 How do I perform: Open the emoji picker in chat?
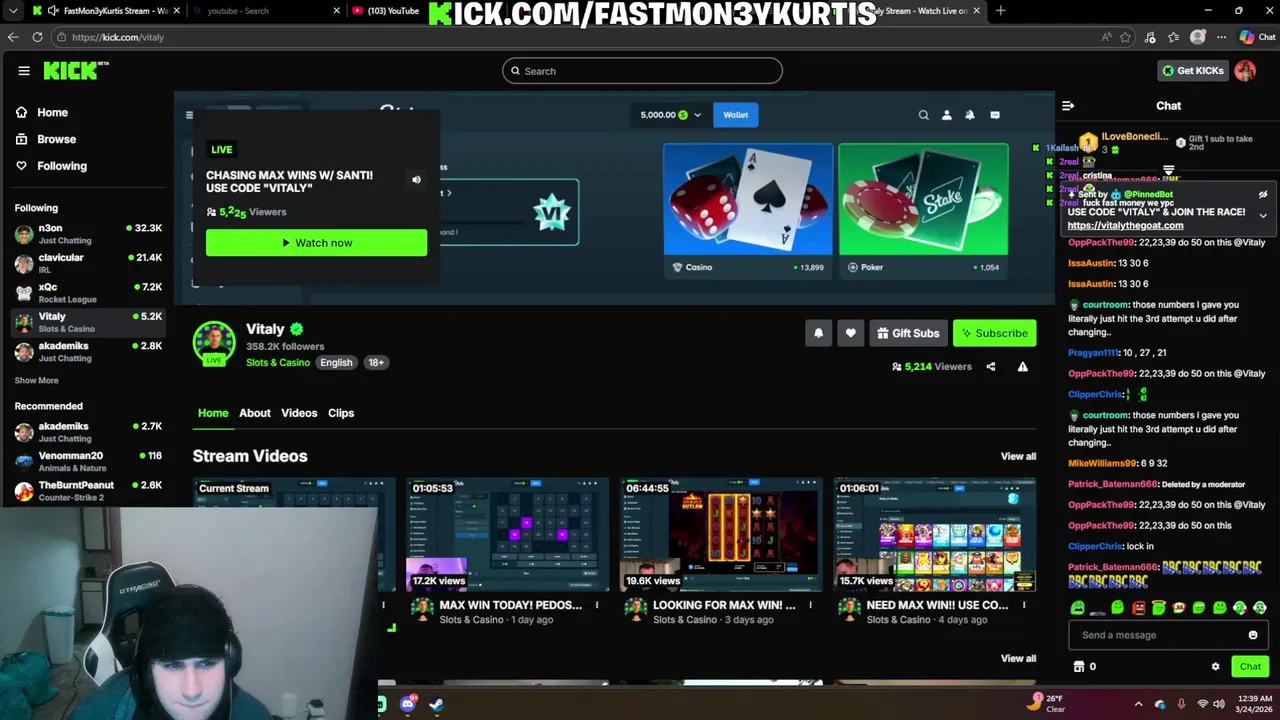click(x=1253, y=635)
